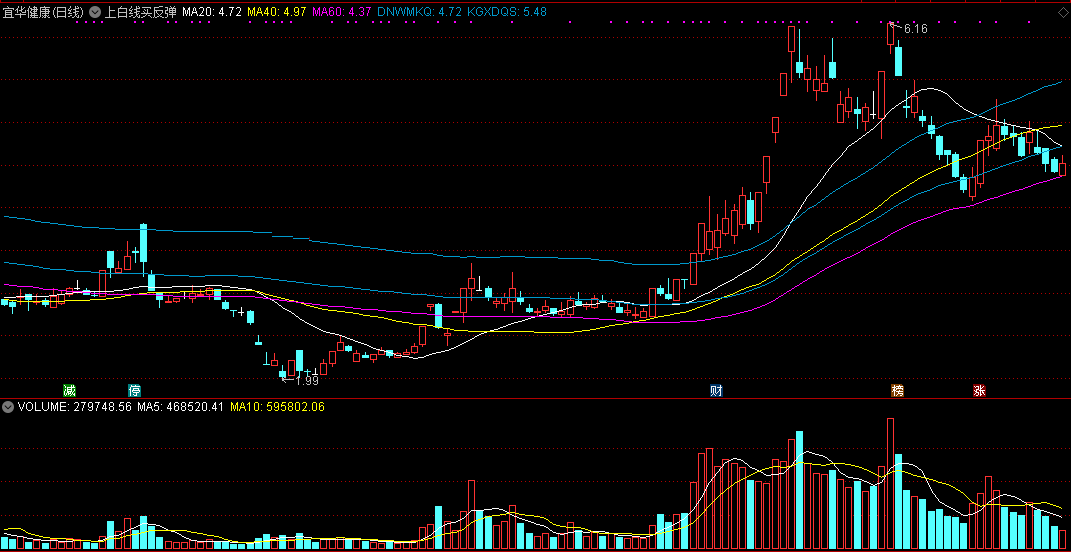Click the MA60: 4.37 label
The width and height of the screenshot is (1071, 552).
pyautogui.click(x=342, y=12)
